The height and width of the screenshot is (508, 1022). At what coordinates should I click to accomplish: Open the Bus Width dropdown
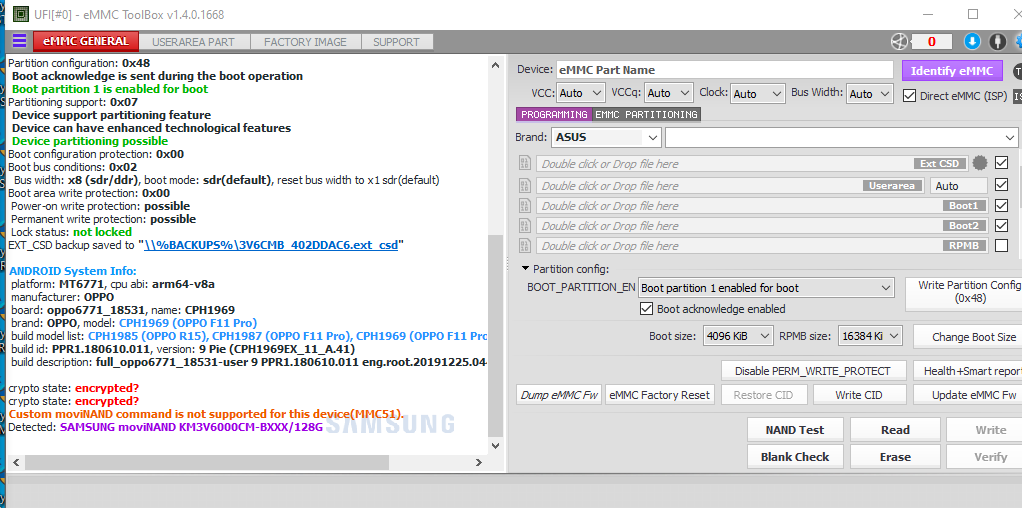pyautogui.click(x=869, y=93)
